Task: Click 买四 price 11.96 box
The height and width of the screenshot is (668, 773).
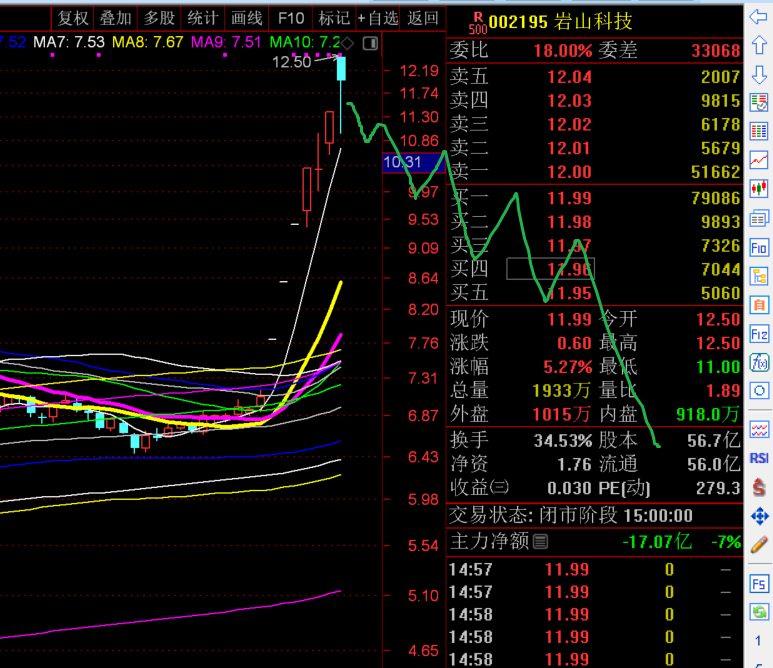Action: (x=550, y=269)
